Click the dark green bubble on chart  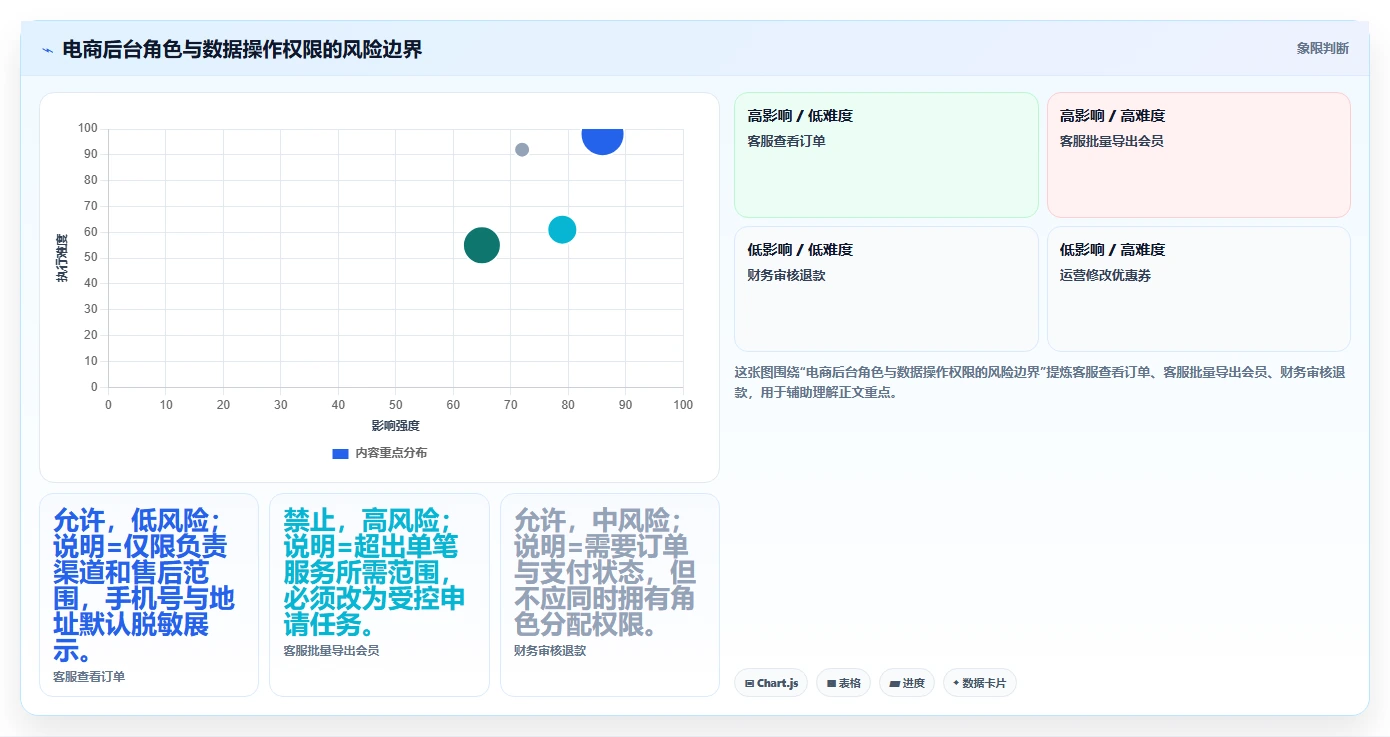point(482,245)
